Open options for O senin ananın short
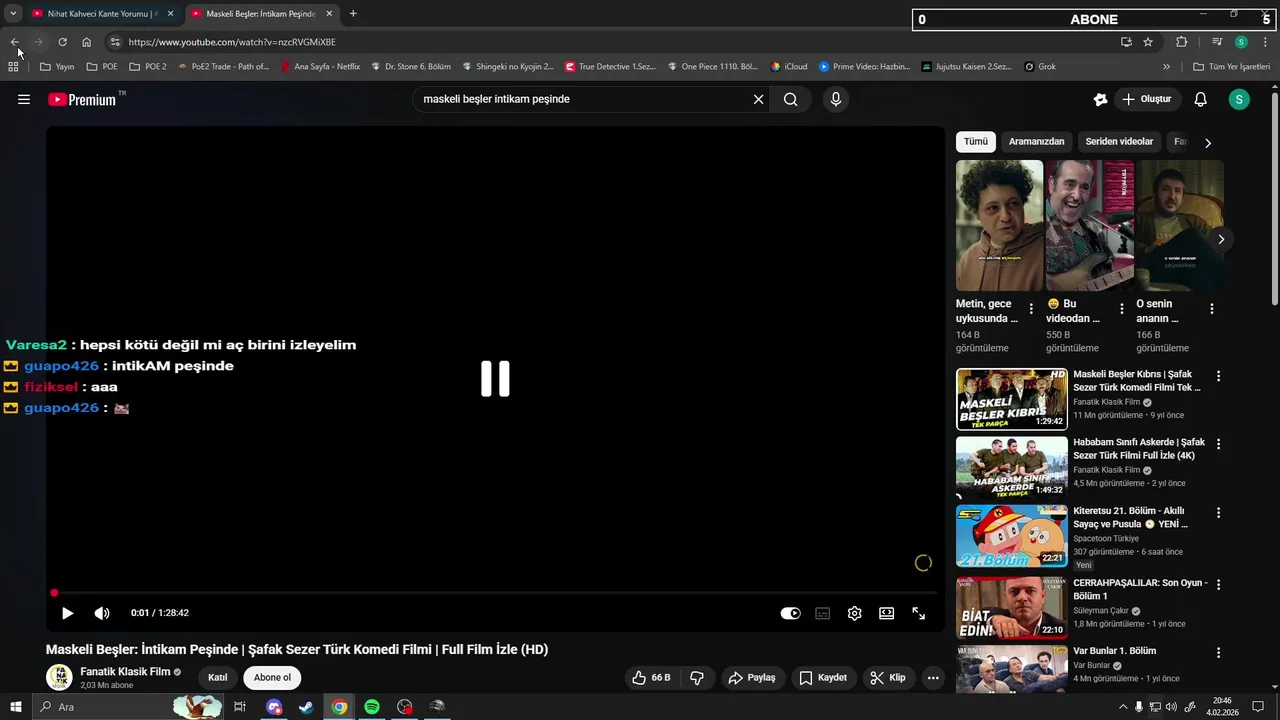Screen dimensions: 1280x720 1211,309
